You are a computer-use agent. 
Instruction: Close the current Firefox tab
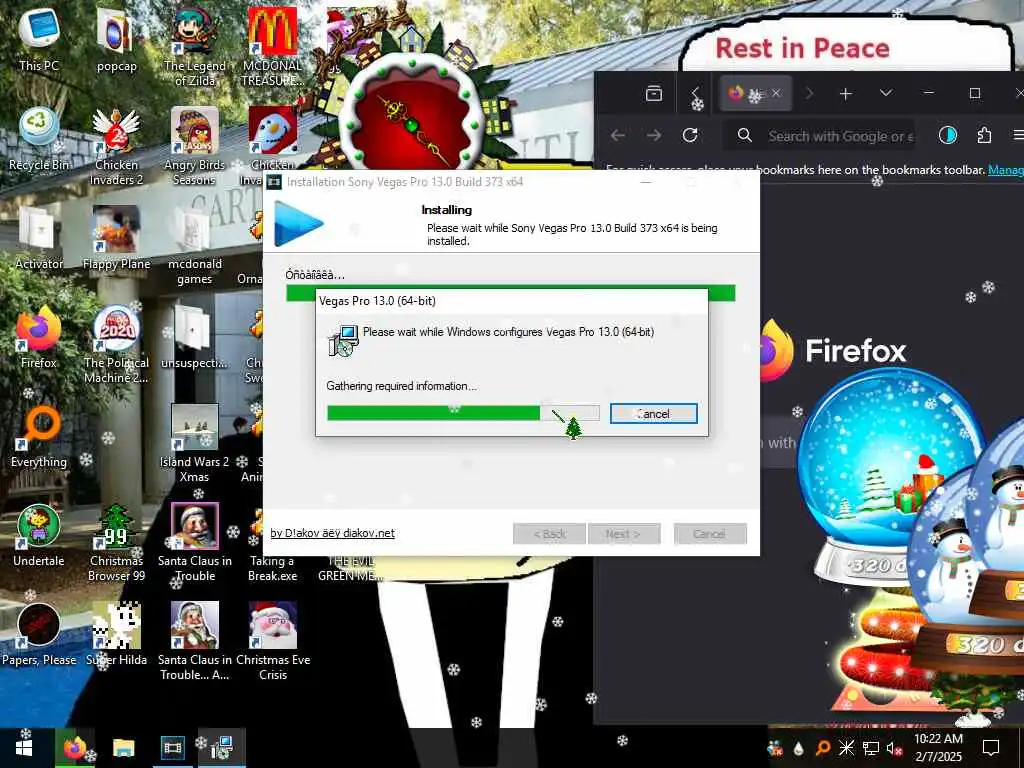pos(776,93)
